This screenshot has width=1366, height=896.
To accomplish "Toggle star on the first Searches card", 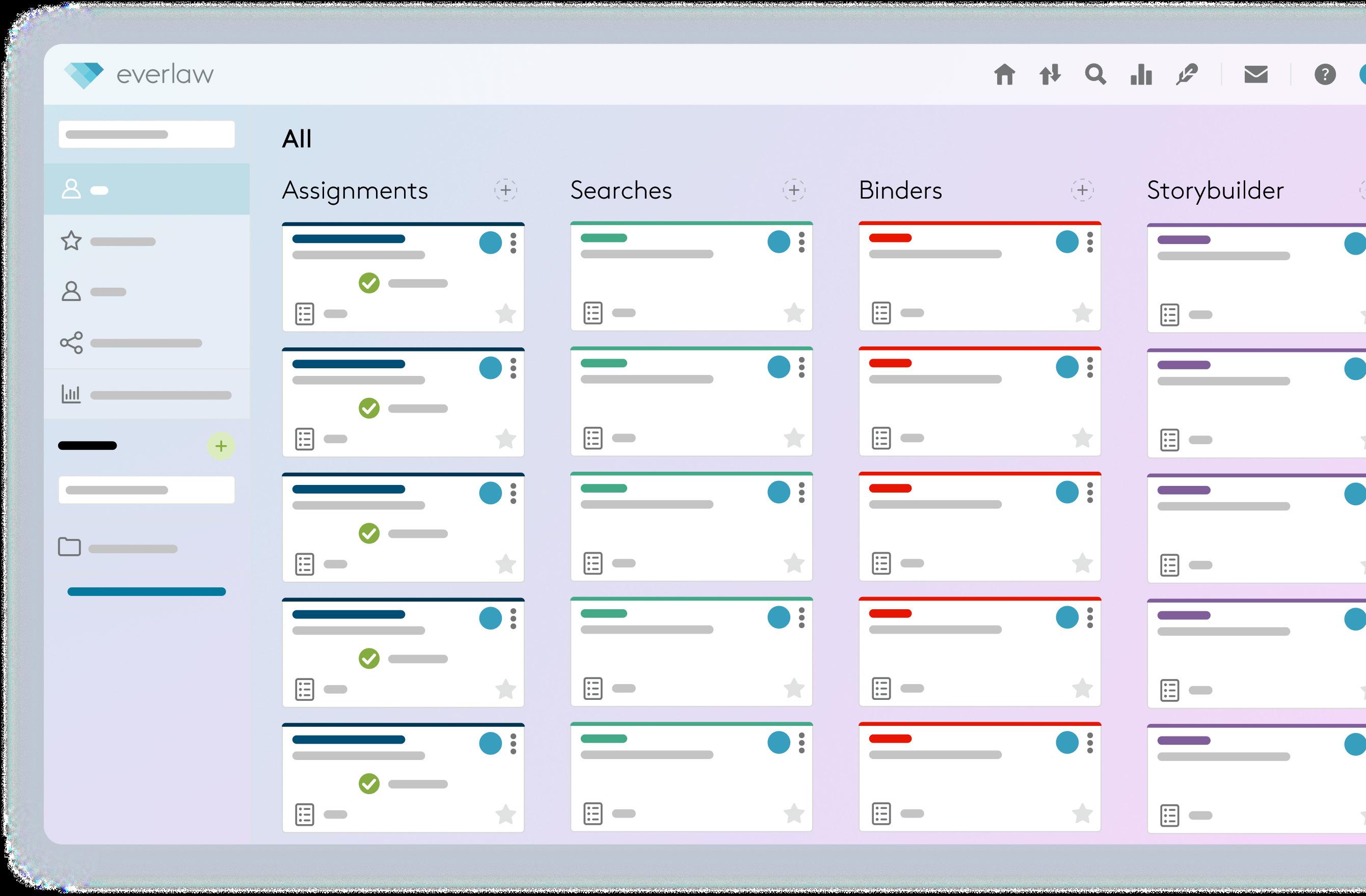I will [x=794, y=313].
